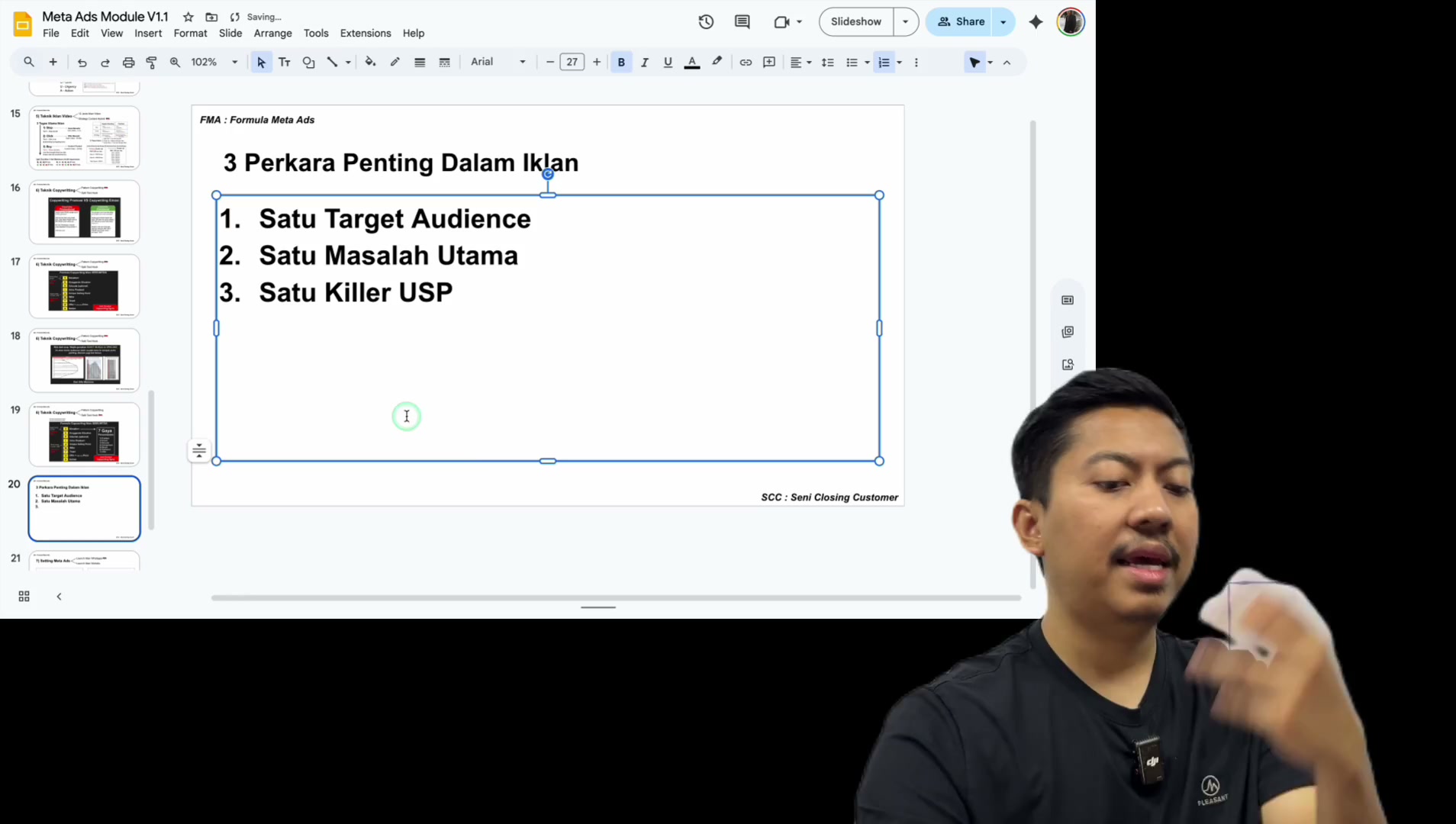Image resolution: width=1456 pixels, height=824 pixels.
Task: Add a new slide with plus icon
Action: point(53,62)
